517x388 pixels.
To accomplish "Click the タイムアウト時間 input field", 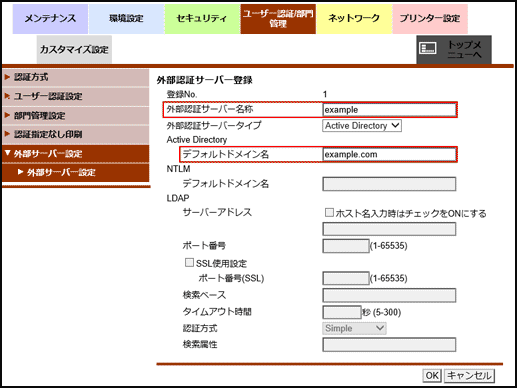I will [x=342, y=312].
